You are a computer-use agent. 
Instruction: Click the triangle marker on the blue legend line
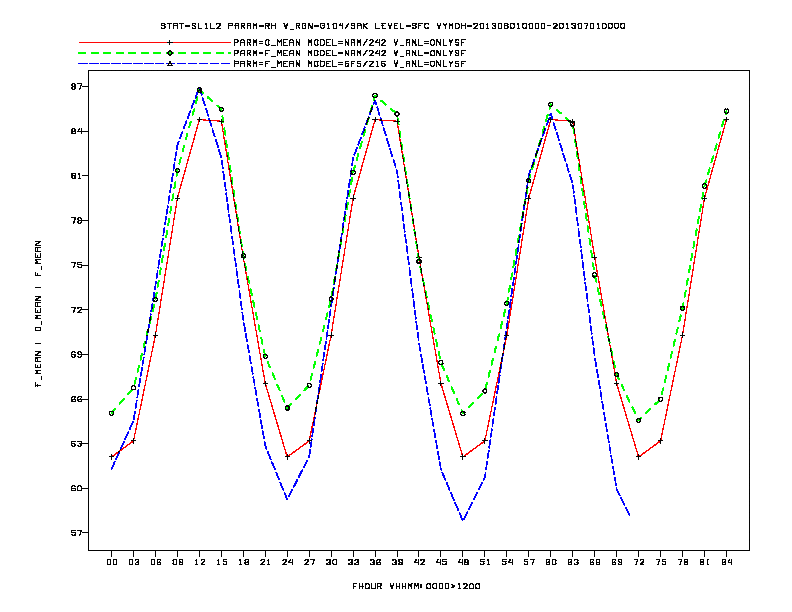click(170, 64)
